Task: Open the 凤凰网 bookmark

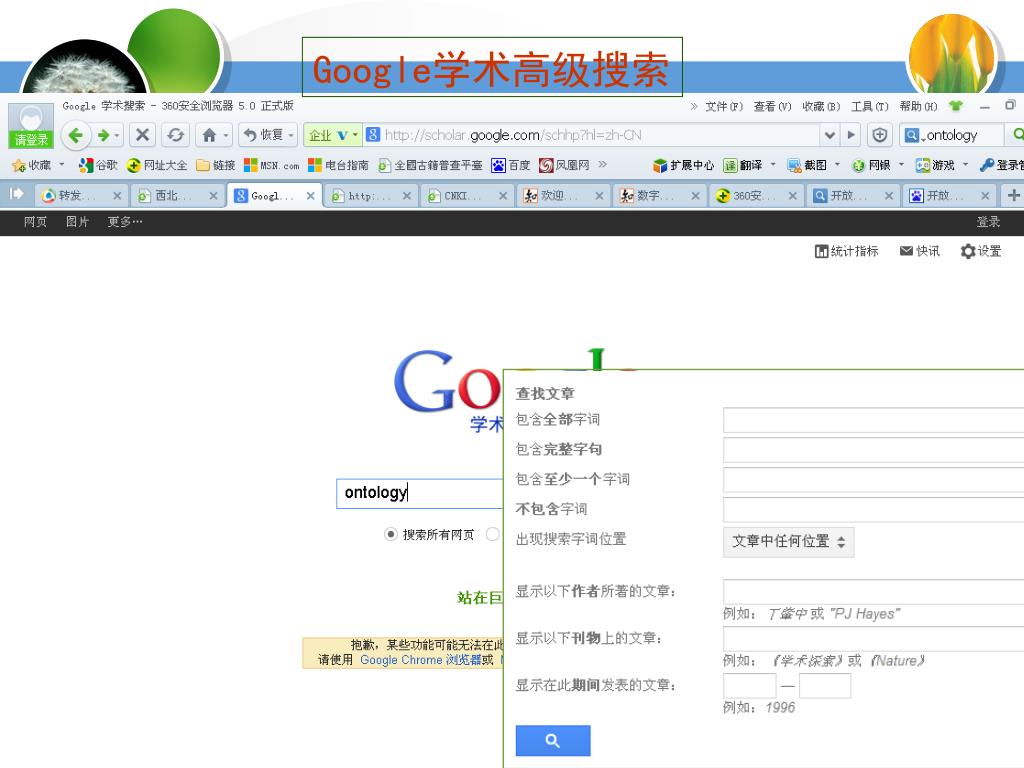Action: pos(564,165)
